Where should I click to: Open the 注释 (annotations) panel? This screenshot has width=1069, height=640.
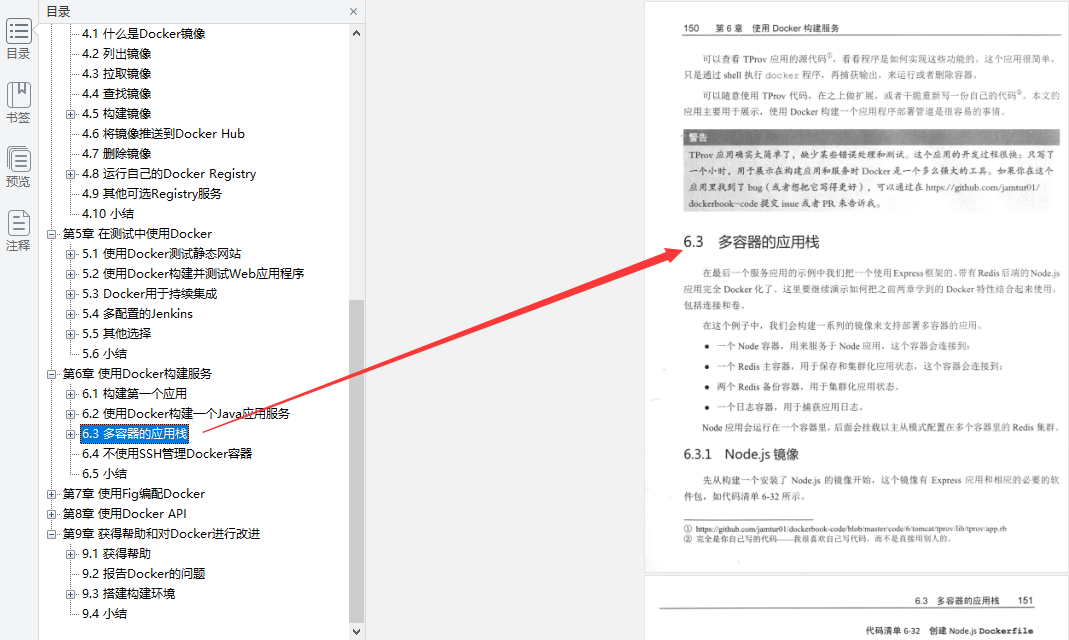click(18, 222)
